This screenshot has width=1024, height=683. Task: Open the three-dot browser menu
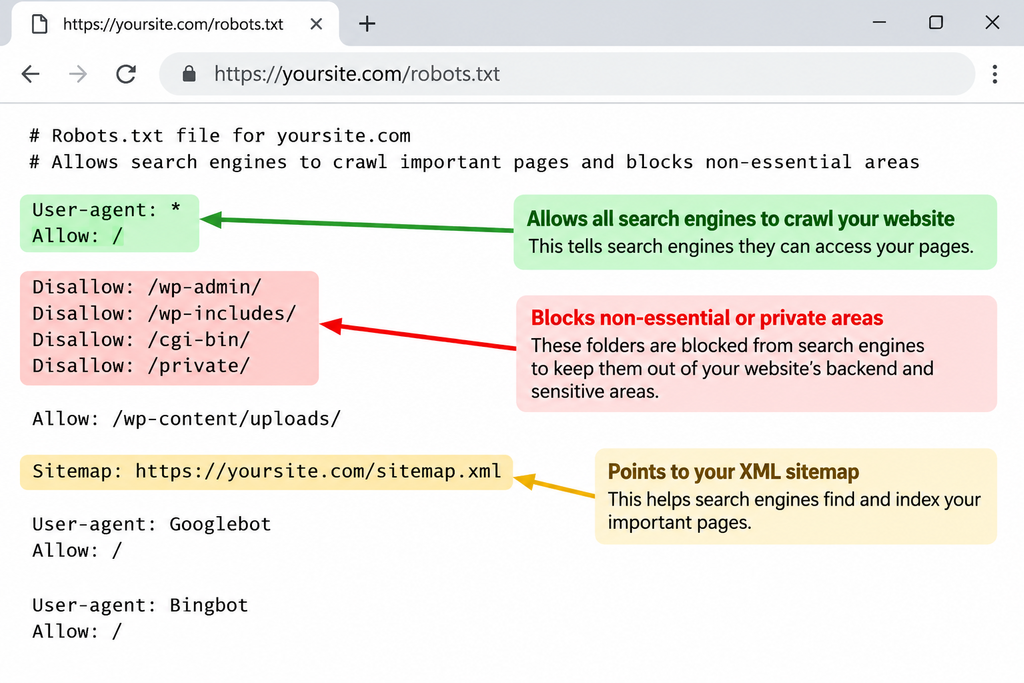(x=995, y=74)
